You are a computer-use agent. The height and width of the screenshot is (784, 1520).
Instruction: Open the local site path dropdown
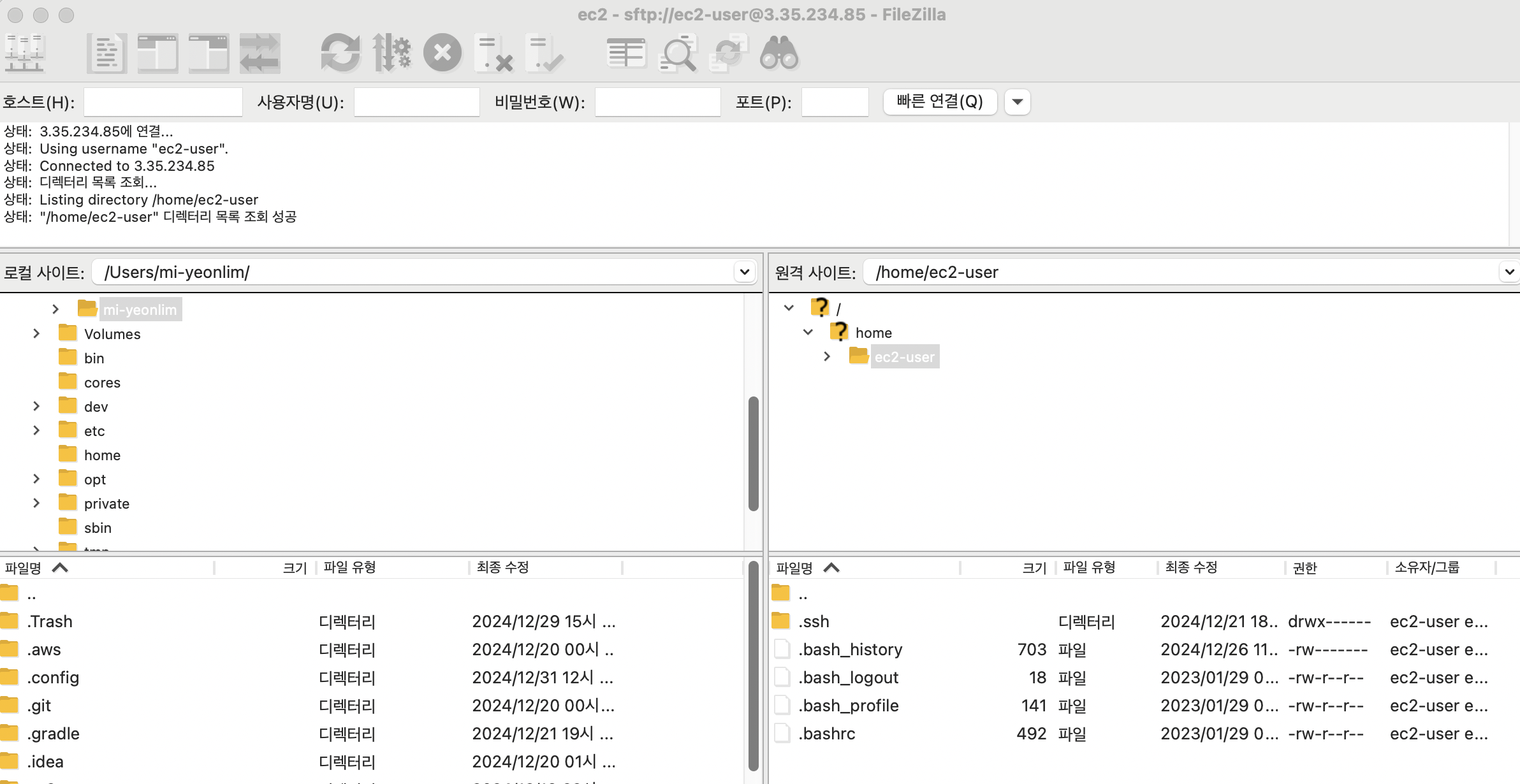pyautogui.click(x=744, y=272)
